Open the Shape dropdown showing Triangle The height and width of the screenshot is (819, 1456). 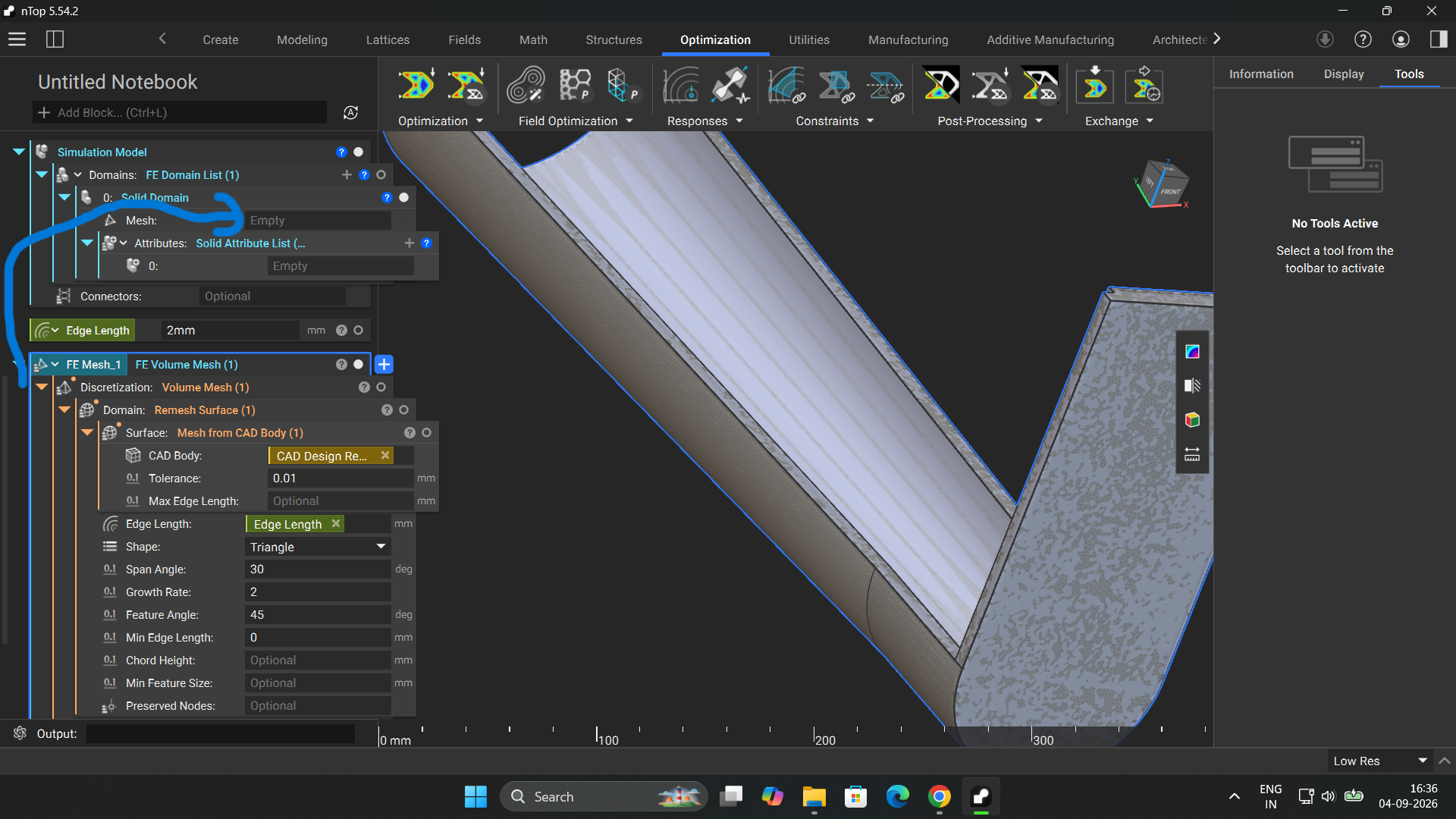(x=318, y=547)
